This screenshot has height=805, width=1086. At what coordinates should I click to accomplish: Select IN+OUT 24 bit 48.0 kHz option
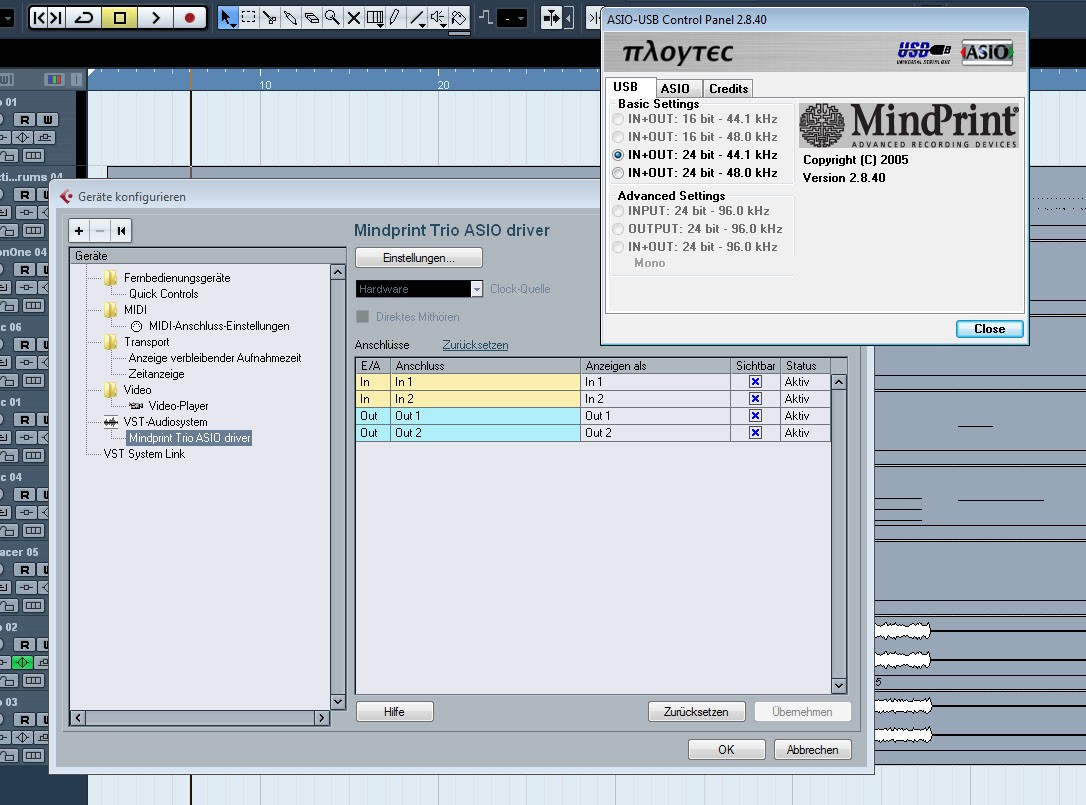(618, 173)
